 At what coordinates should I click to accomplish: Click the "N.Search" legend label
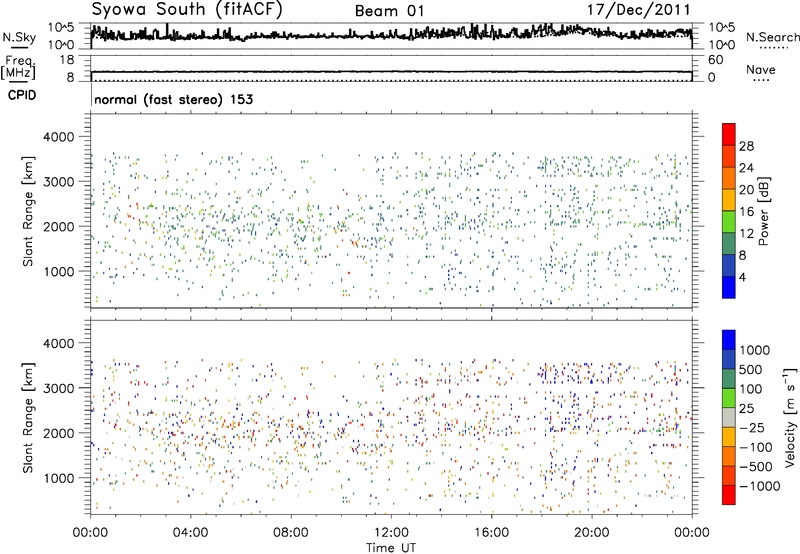coord(772,37)
